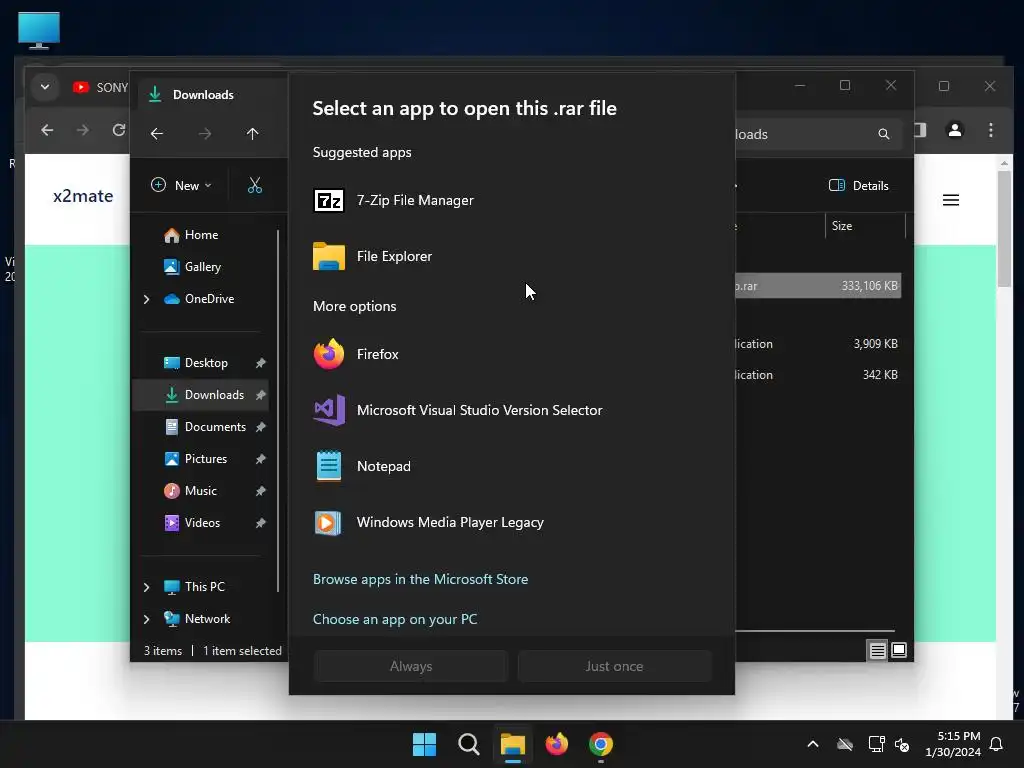The width and height of the screenshot is (1024, 768).
Task: Toggle the Details pane button
Action: coord(858,185)
